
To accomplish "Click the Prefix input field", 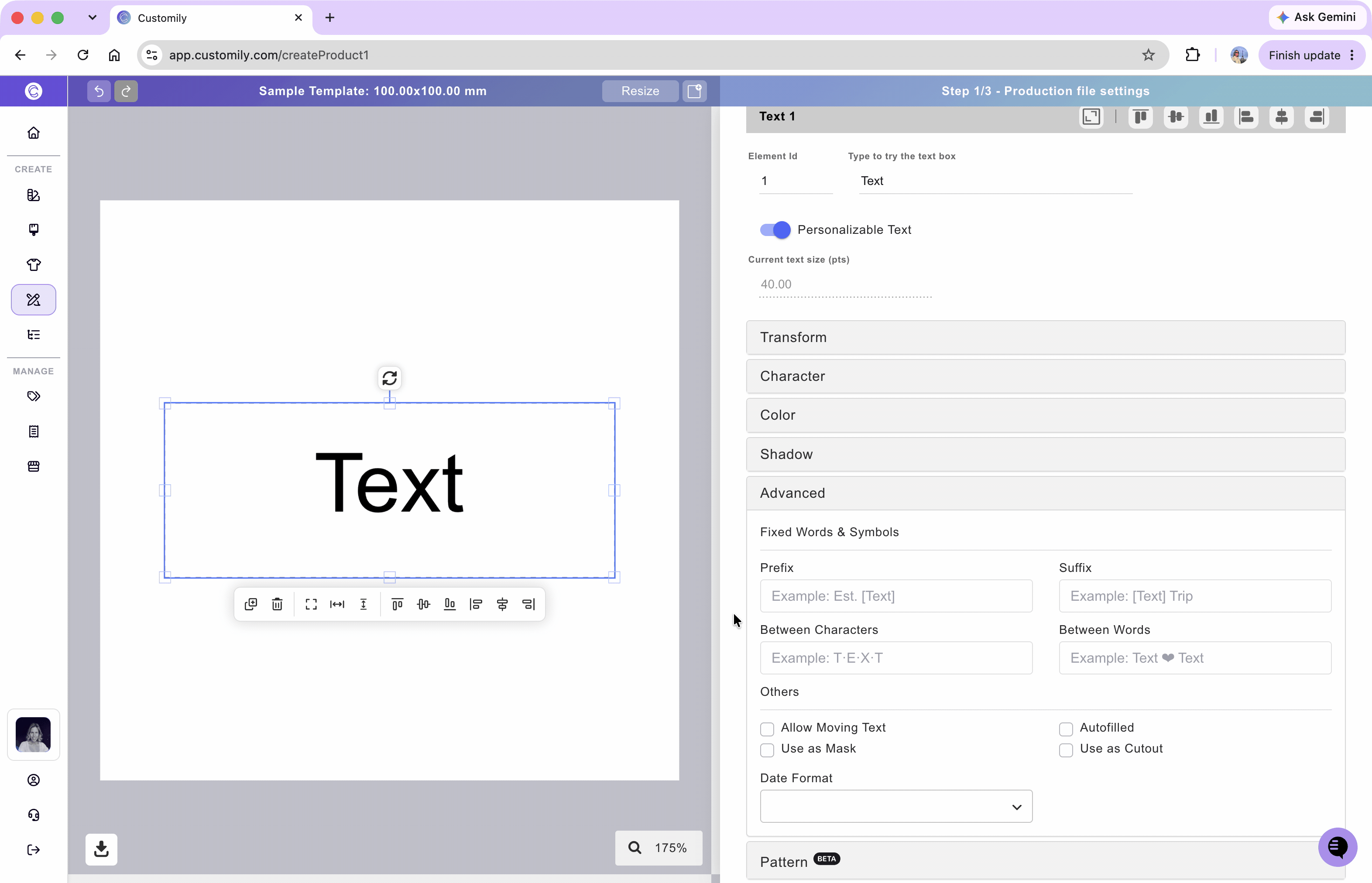I will click(896, 596).
